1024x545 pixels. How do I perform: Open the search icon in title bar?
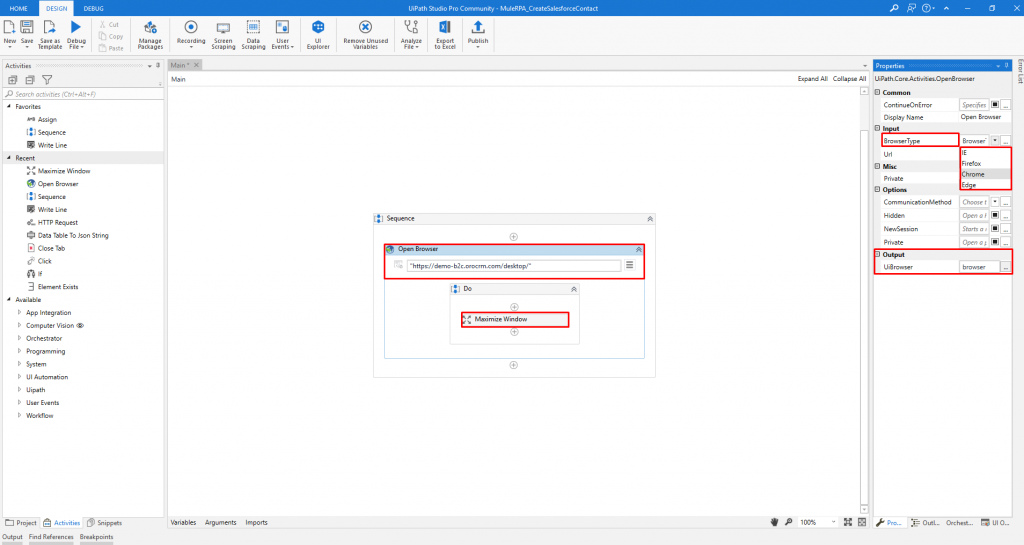tap(894, 8)
